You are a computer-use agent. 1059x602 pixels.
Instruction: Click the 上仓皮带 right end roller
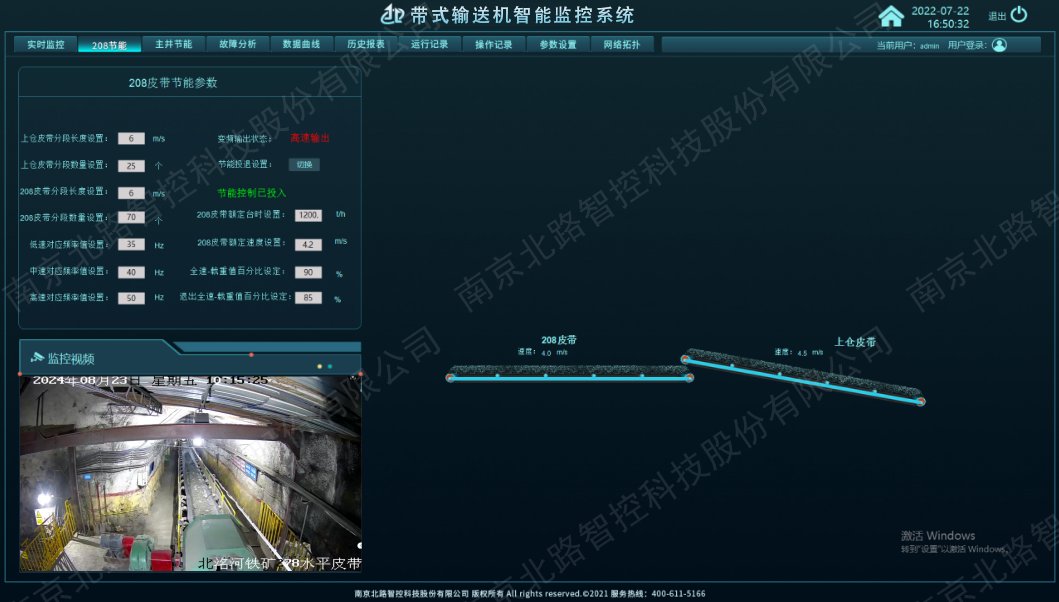[920, 402]
